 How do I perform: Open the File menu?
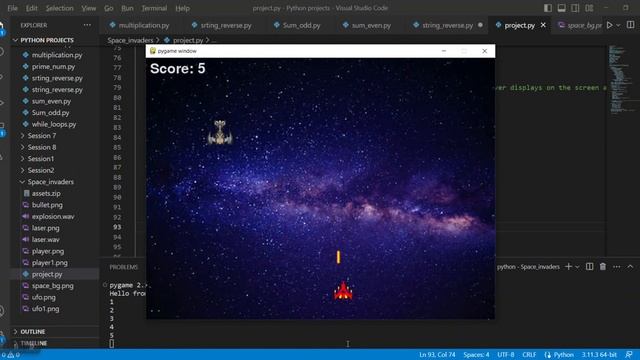point(13,8)
